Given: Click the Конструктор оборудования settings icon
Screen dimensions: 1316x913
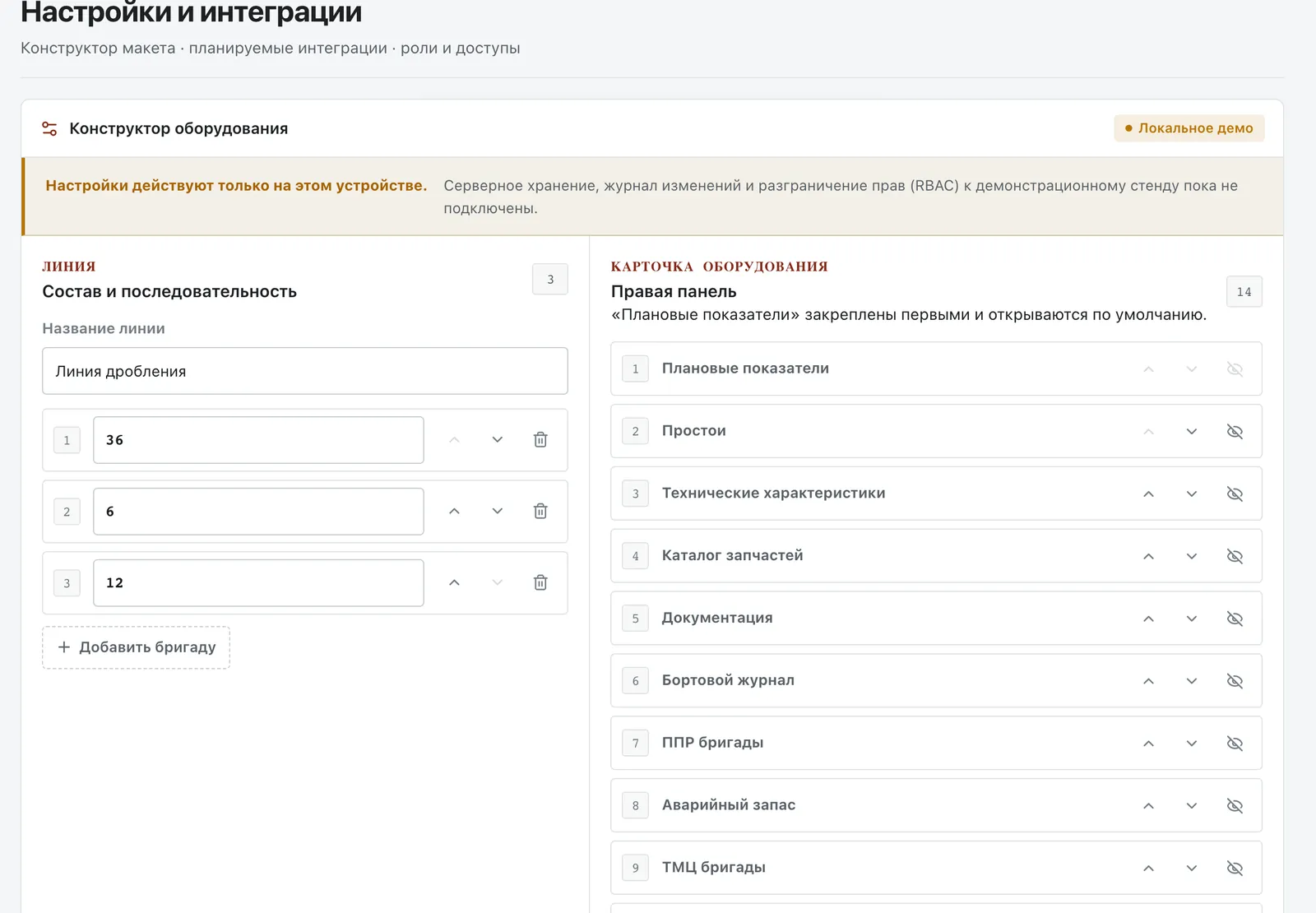Looking at the screenshot, I should tap(49, 128).
